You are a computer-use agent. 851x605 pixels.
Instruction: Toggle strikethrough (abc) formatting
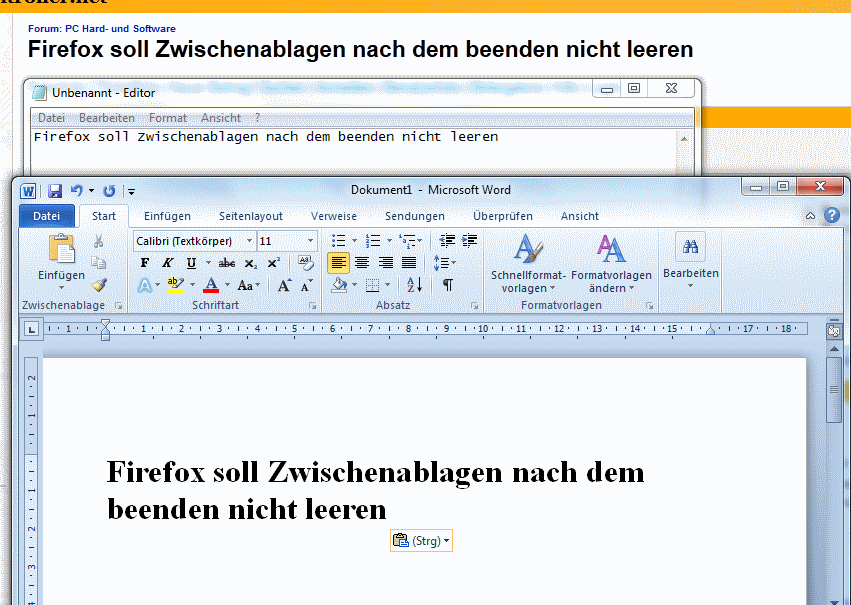tap(227, 263)
